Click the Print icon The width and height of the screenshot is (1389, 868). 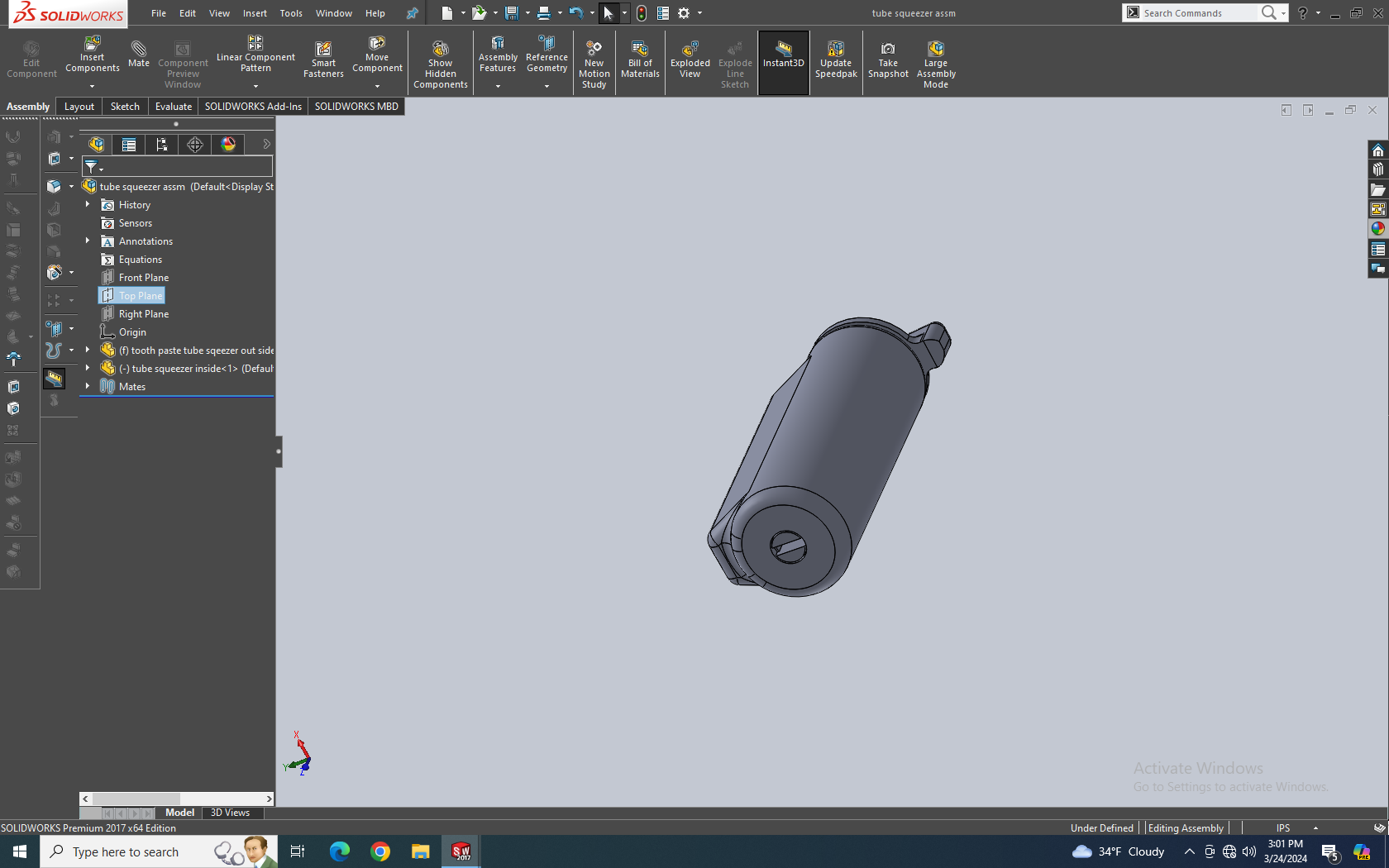543,13
